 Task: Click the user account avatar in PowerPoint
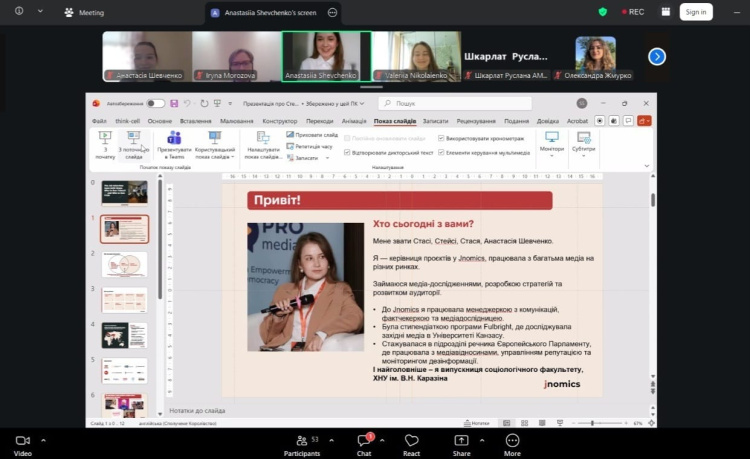(x=582, y=103)
